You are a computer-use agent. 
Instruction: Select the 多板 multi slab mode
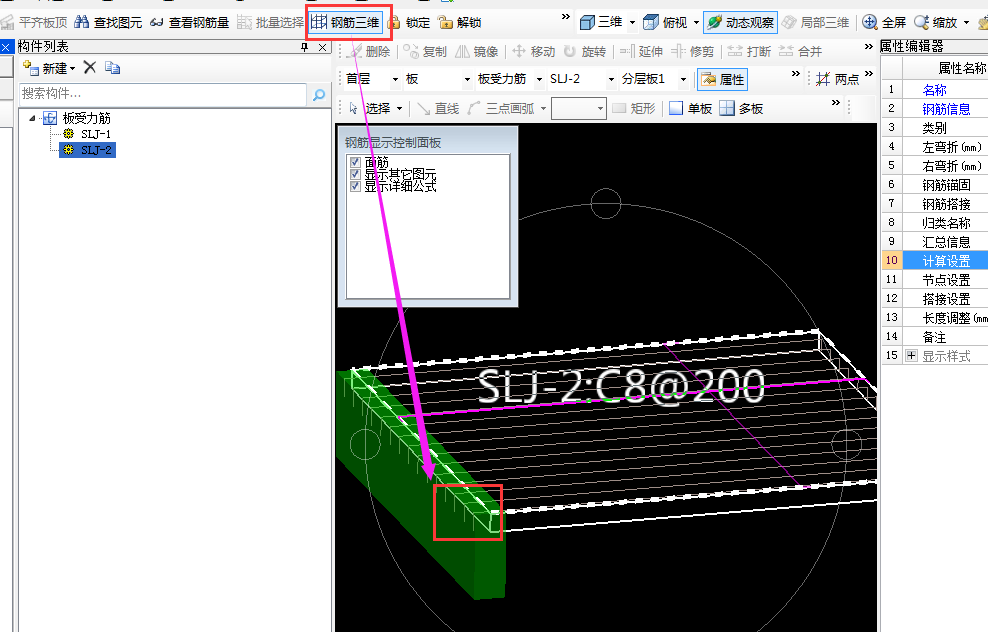(742, 108)
